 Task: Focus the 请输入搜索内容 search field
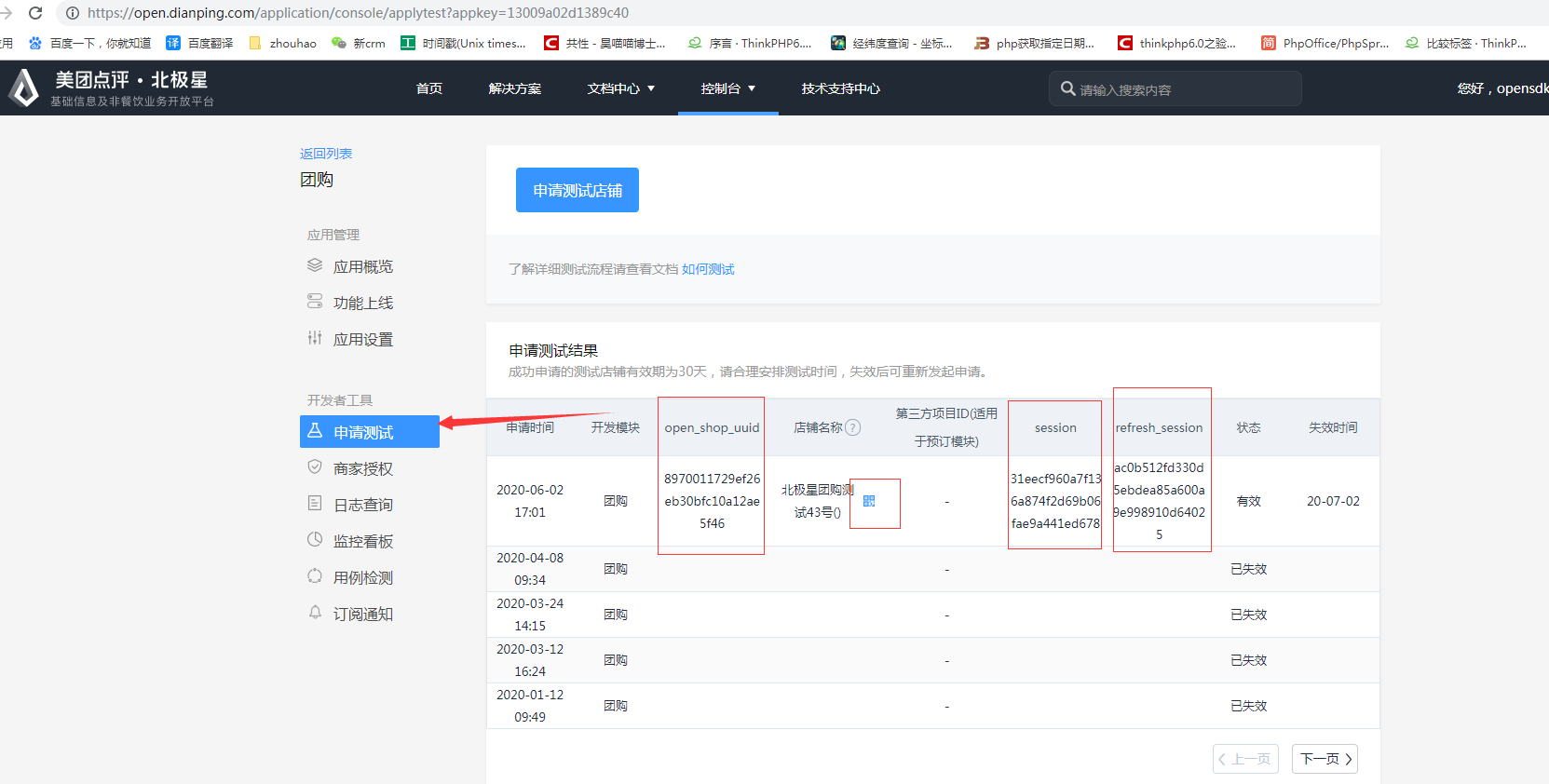click(1175, 88)
